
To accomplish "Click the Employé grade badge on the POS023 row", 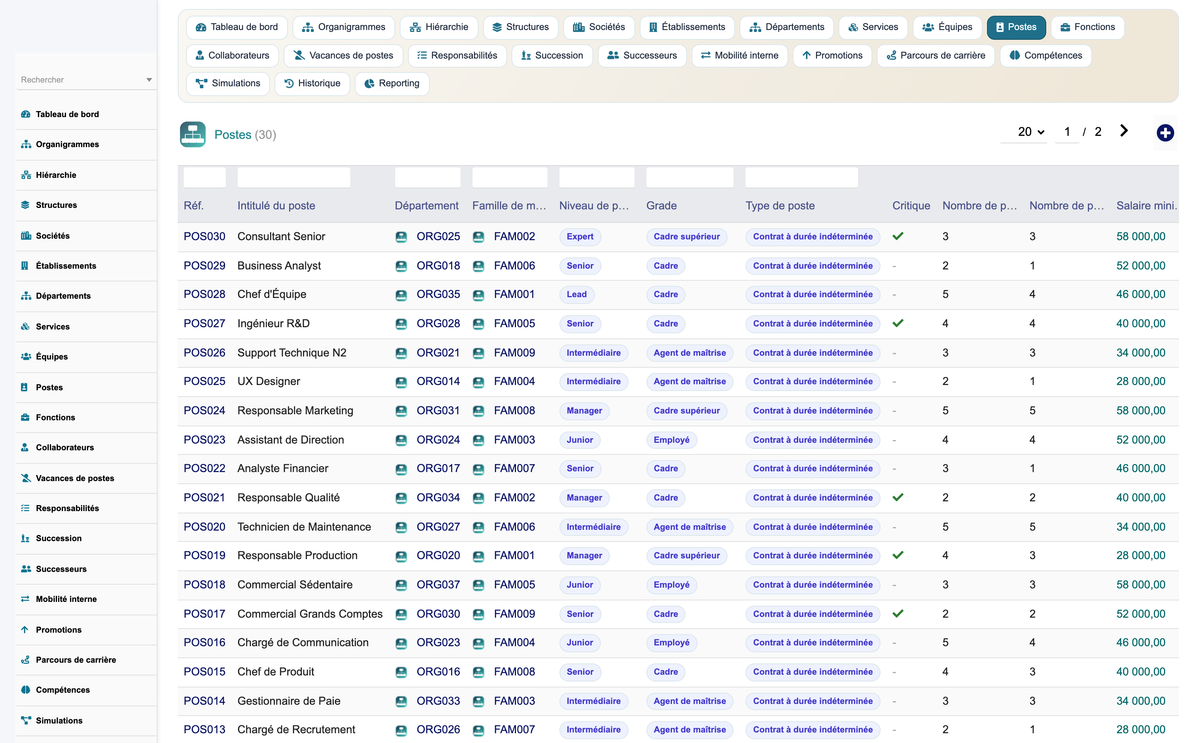I will pyautogui.click(x=672, y=440).
